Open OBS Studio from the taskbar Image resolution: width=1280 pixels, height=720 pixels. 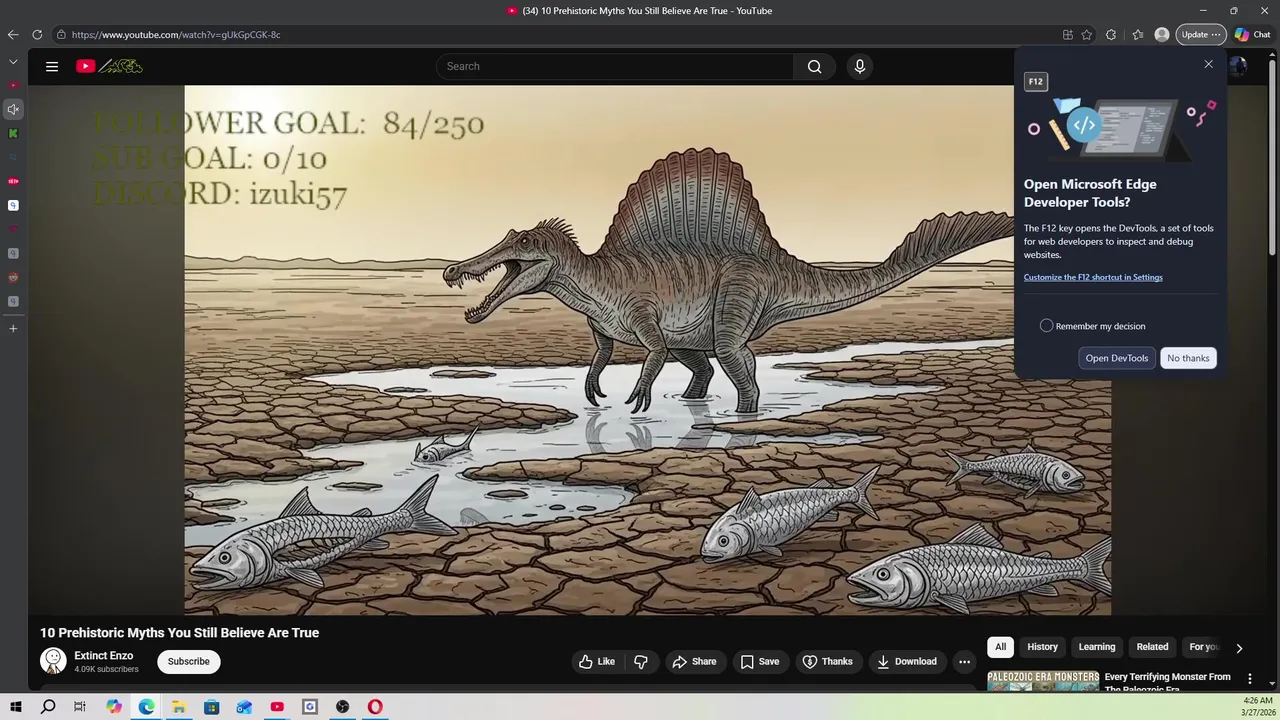click(x=343, y=707)
